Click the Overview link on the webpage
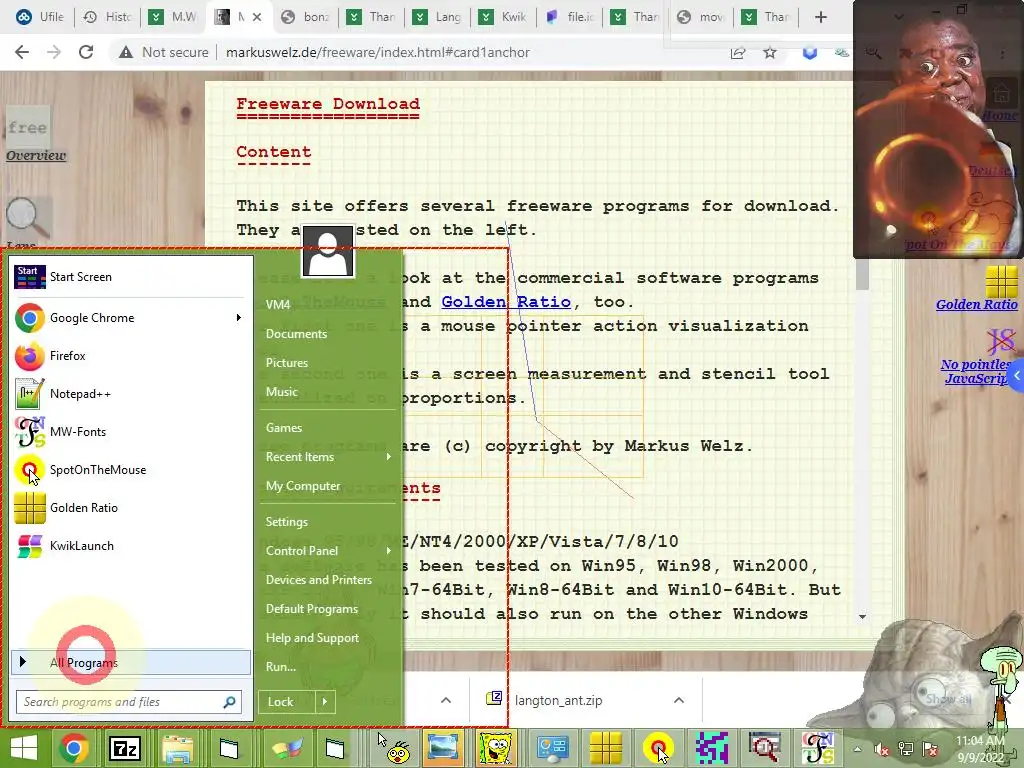Image resolution: width=1024 pixels, height=768 pixels. [x=36, y=155]
